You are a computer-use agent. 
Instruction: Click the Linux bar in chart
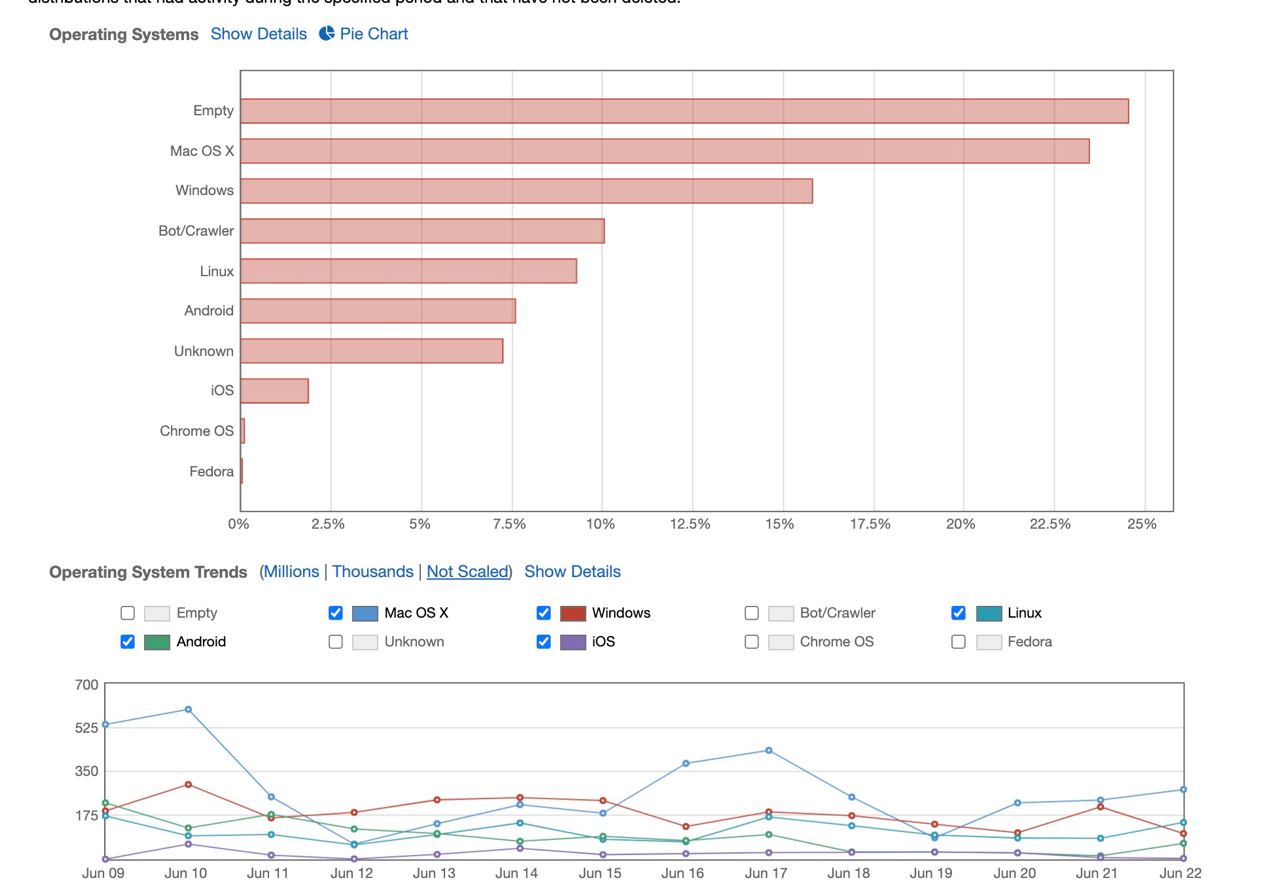click(x=408, y=271)
